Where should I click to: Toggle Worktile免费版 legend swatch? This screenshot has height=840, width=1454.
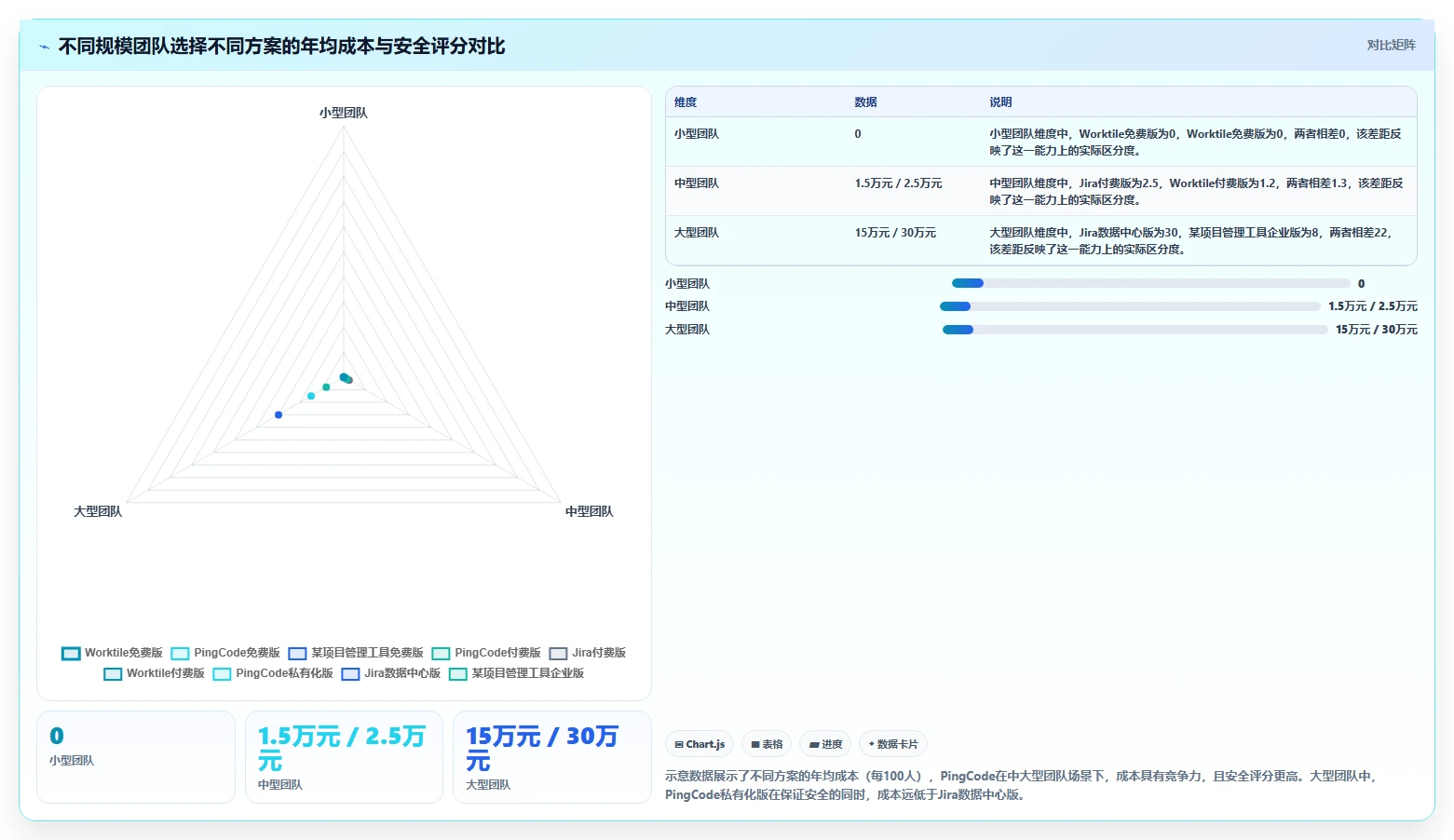pyautogui.click(x=71, y=654)
